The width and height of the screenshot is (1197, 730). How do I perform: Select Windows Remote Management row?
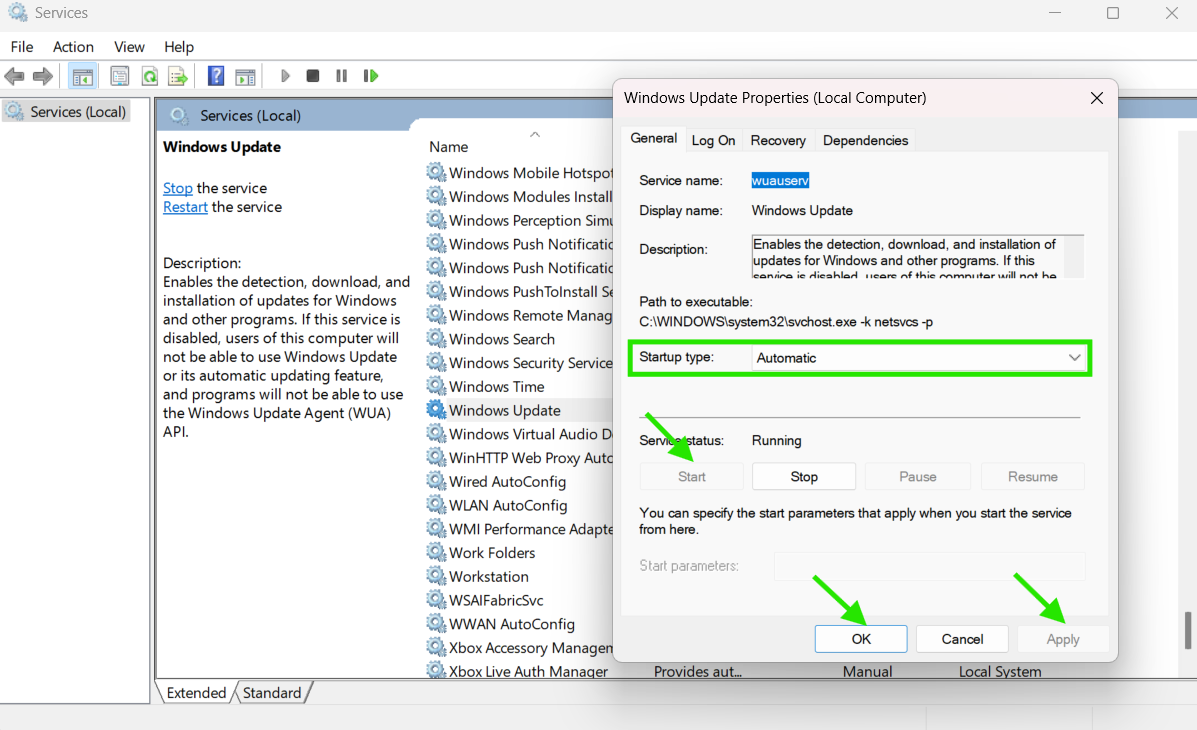tap(519, 315)
